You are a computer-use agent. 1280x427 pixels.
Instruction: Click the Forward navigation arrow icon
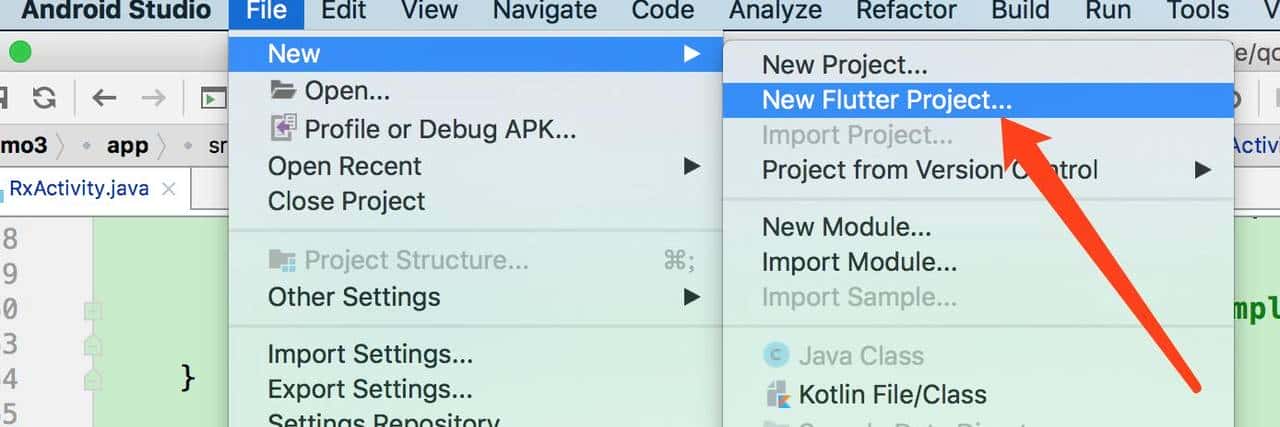(153, 98)
